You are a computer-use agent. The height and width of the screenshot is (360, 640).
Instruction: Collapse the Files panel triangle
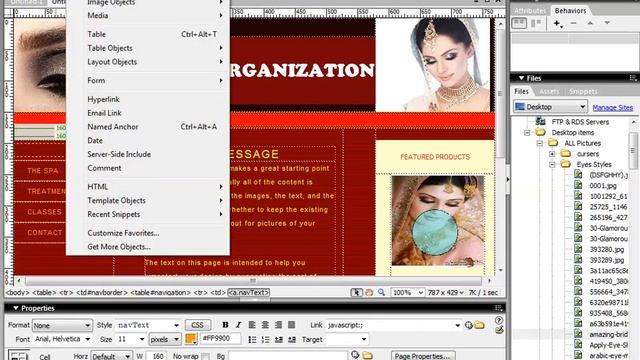coord(521,78)
